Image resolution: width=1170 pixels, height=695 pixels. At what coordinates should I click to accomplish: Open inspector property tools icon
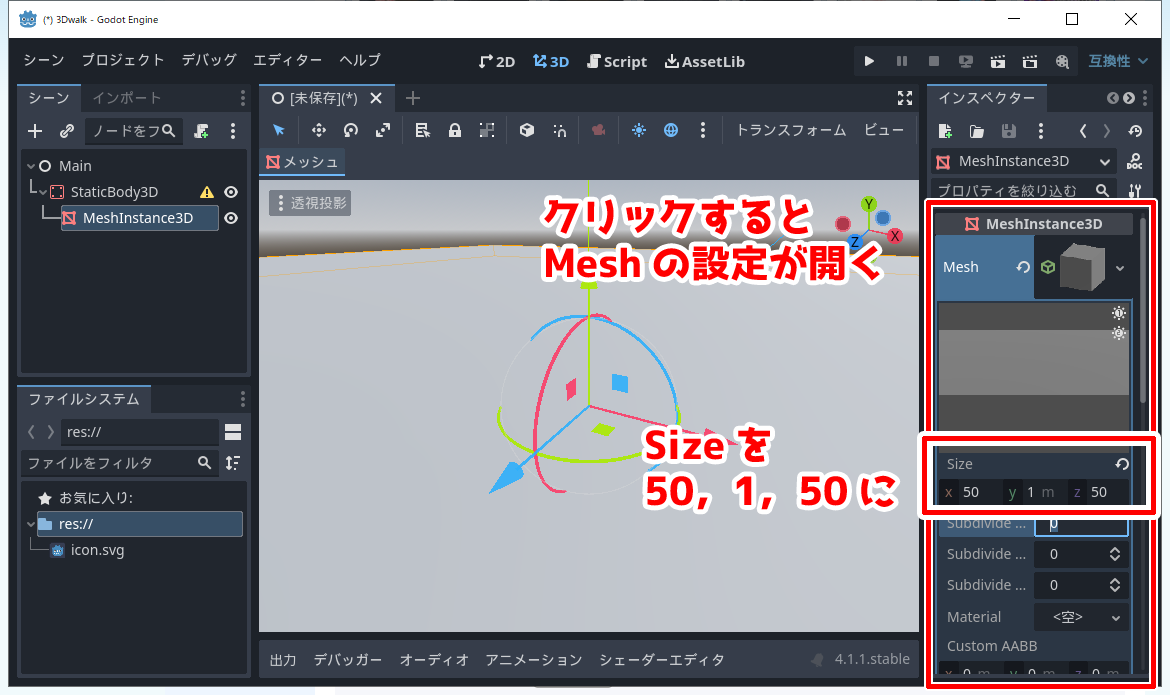[x=1135, y=190]
